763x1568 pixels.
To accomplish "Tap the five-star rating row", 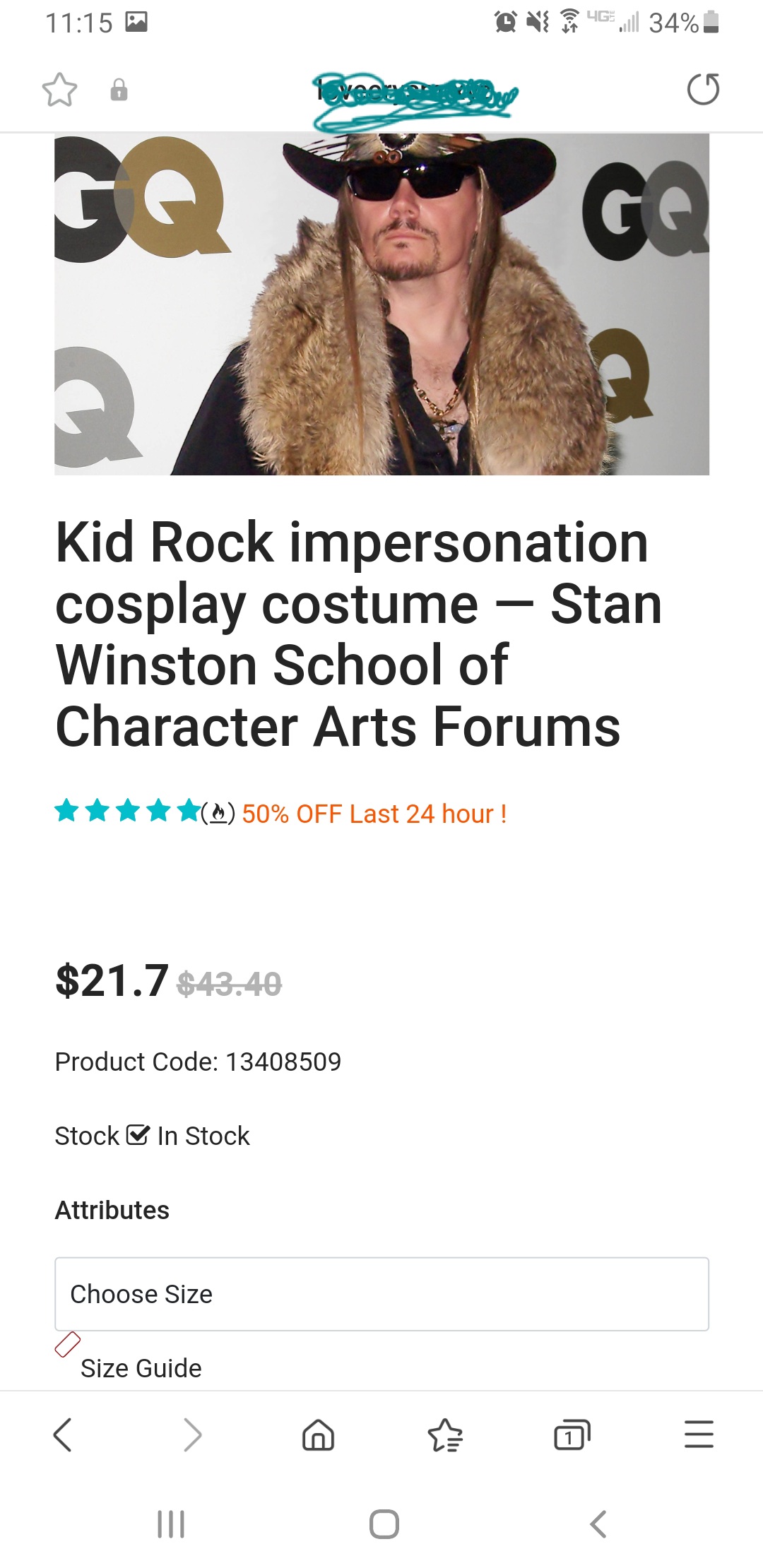I will [x=127, y=811].
